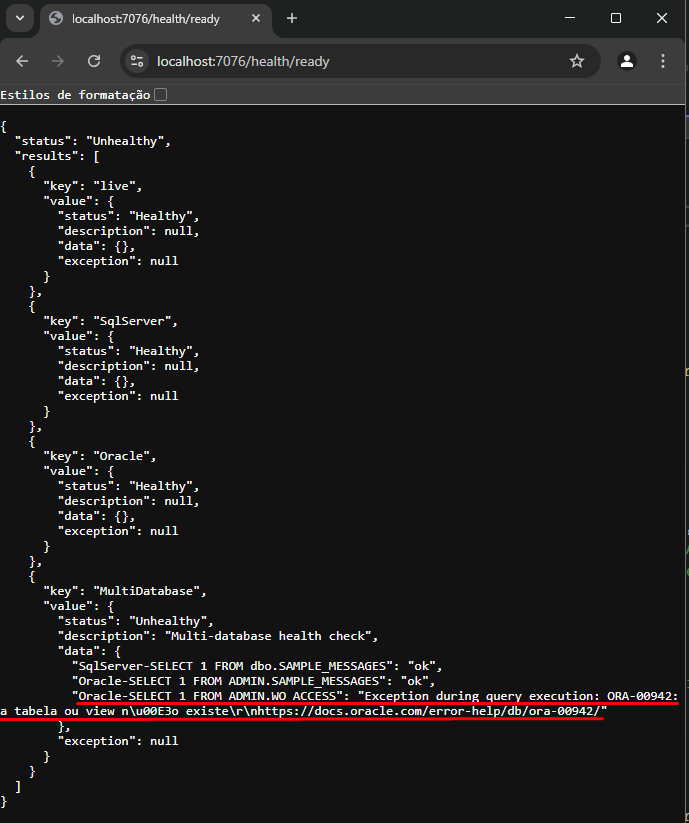Reload the health/ready page
The height and width of the screenshot is (823, 689).
tap(94, 61)
